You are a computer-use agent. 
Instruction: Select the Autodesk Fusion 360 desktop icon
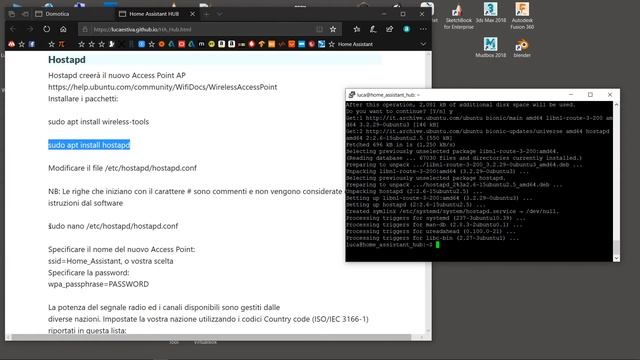[x=522, y=16]
